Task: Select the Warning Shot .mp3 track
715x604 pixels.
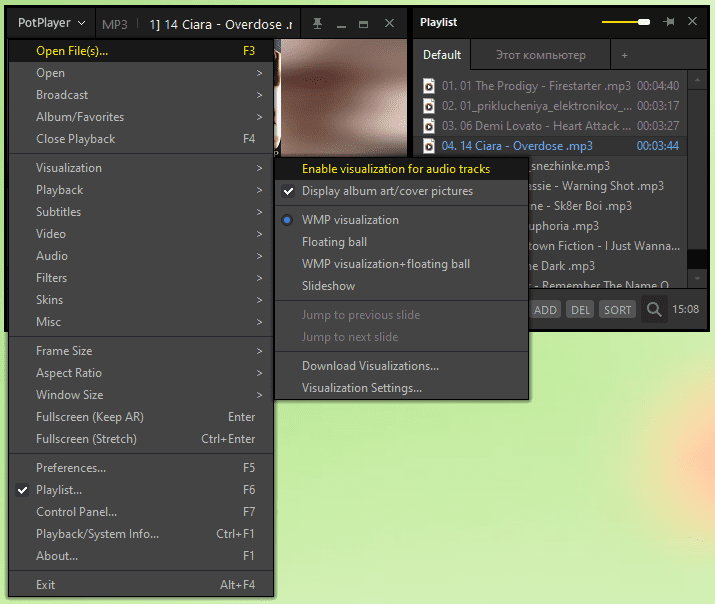Action: pyautogui.click(x=608, y=186)
